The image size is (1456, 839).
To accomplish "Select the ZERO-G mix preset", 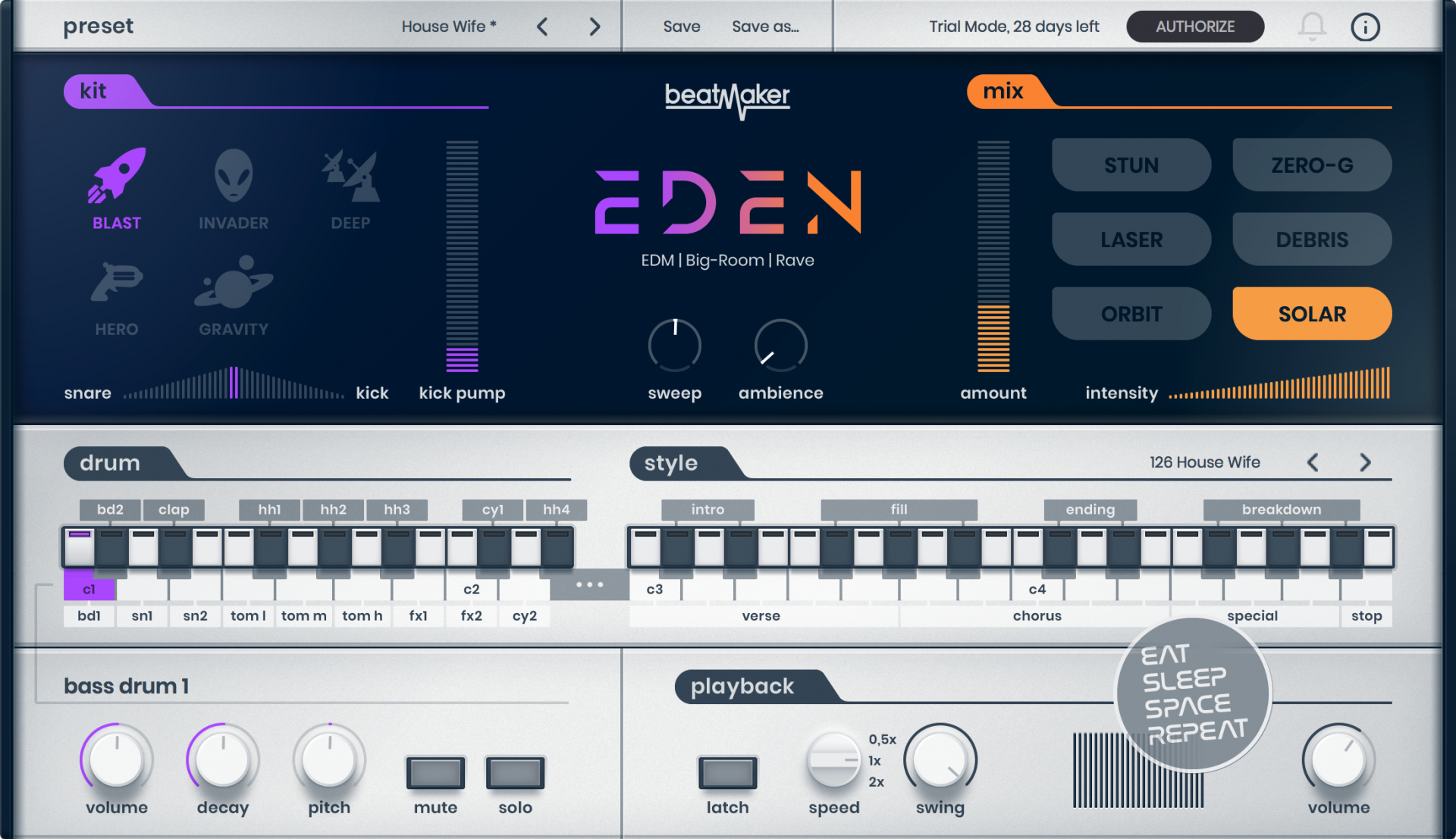I will pyautogui.click(x=1312, y=165).
